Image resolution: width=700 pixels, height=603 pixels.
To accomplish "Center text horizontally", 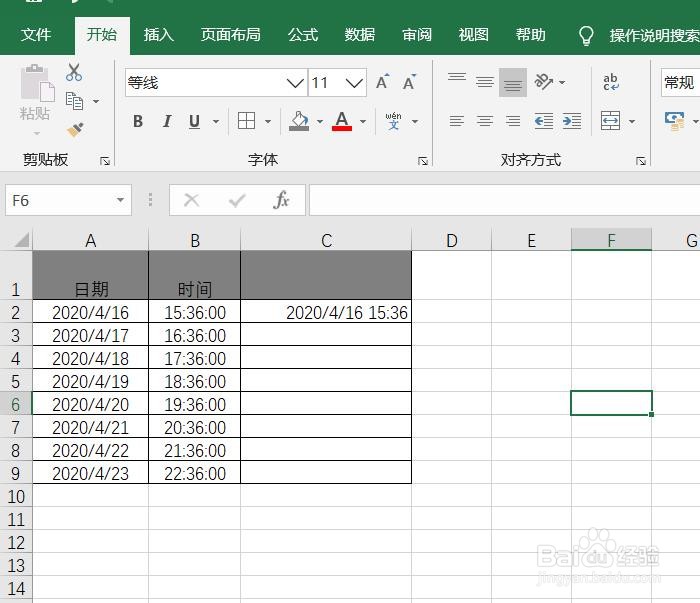I will (485, 121).
